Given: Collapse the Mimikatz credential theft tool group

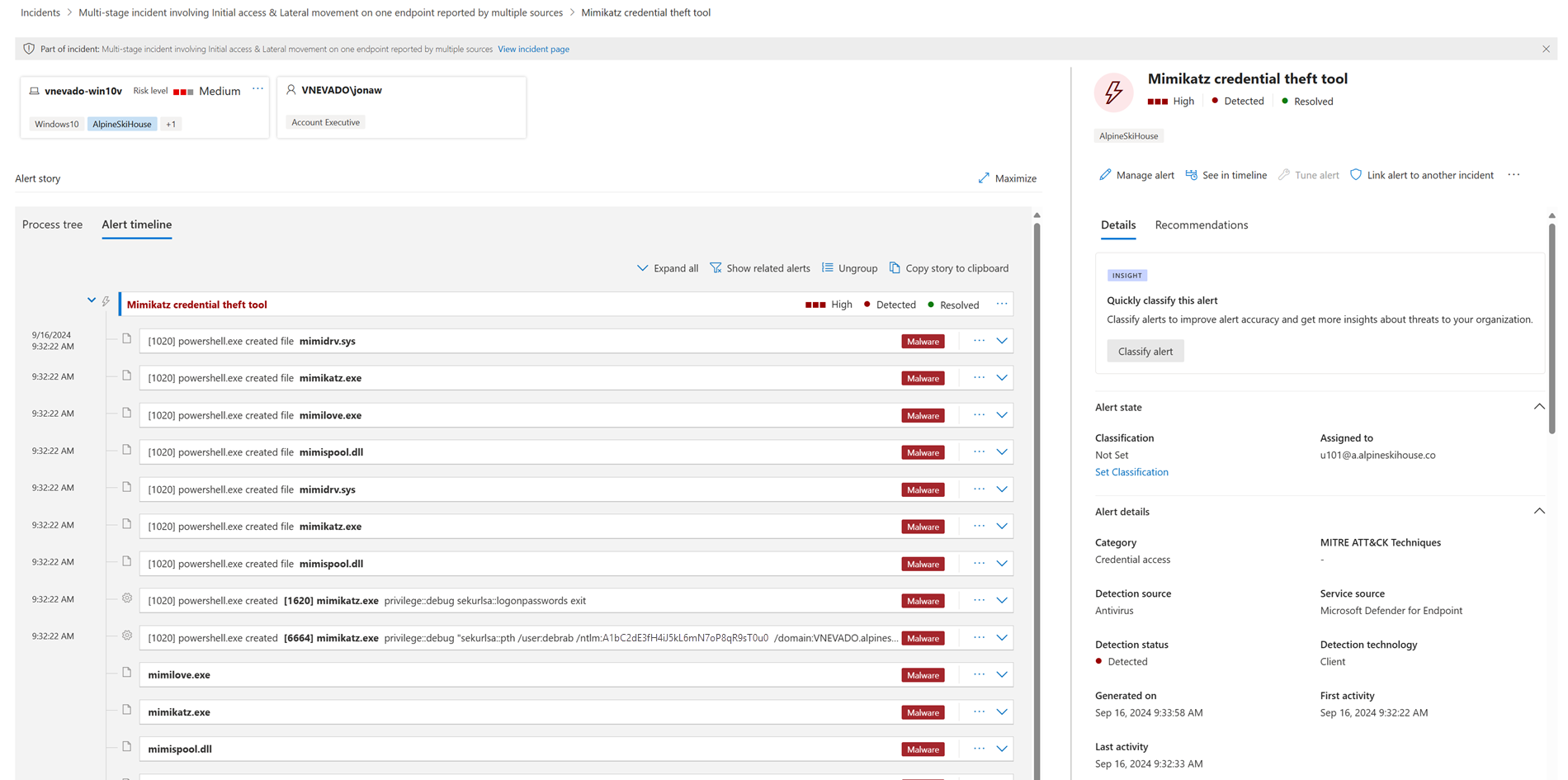Looking at the screenshot, I should [92, 300].
